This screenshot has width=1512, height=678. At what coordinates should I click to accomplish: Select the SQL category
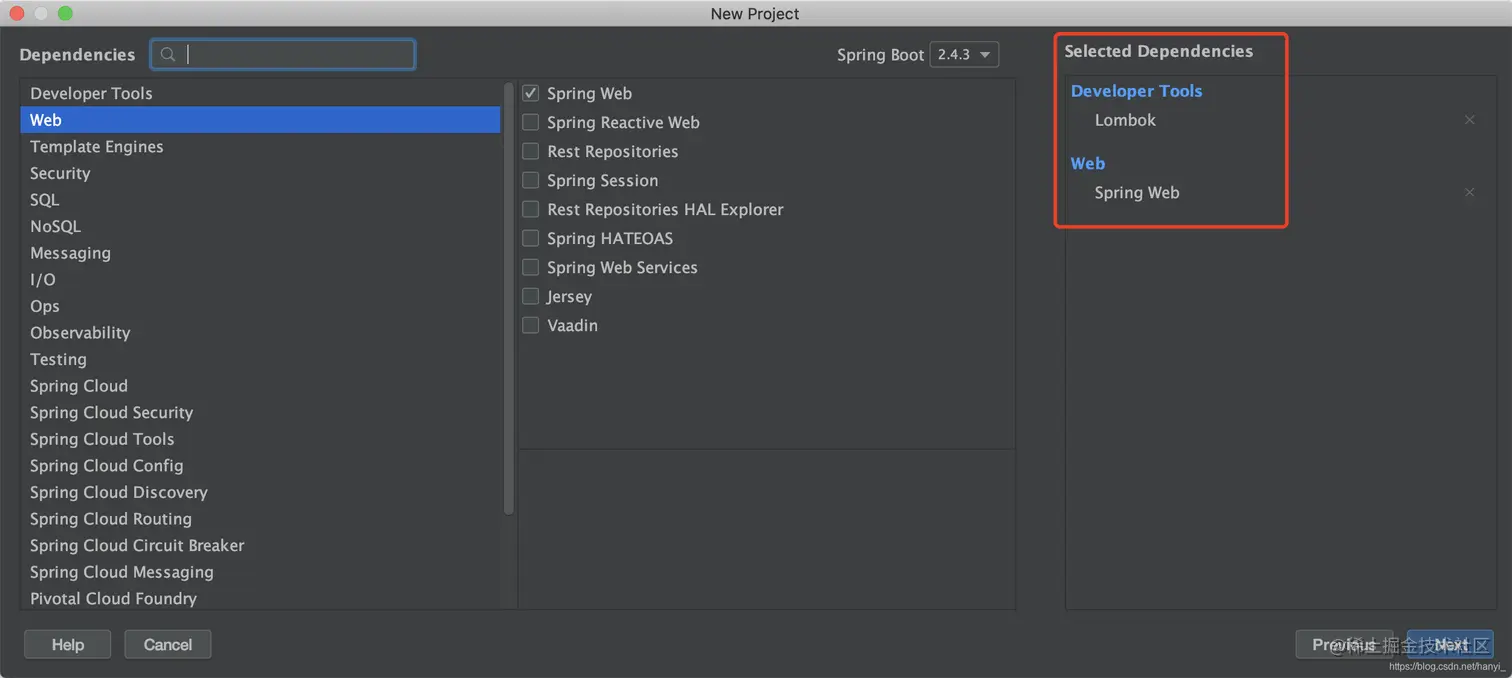tap(260, 200)
